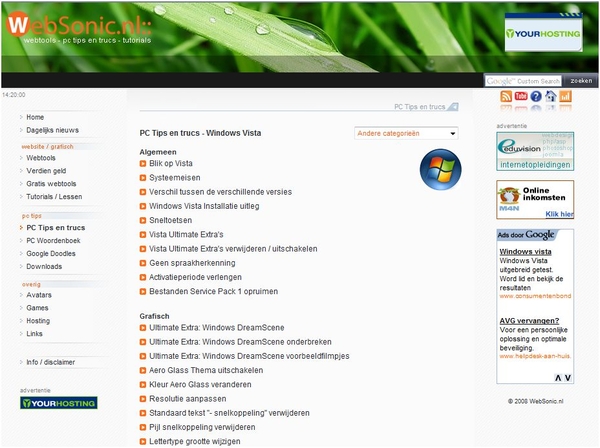The height and width of the screenshot is (448, 600).
Task: Open Hosting menu item
Action: point(38,321)
